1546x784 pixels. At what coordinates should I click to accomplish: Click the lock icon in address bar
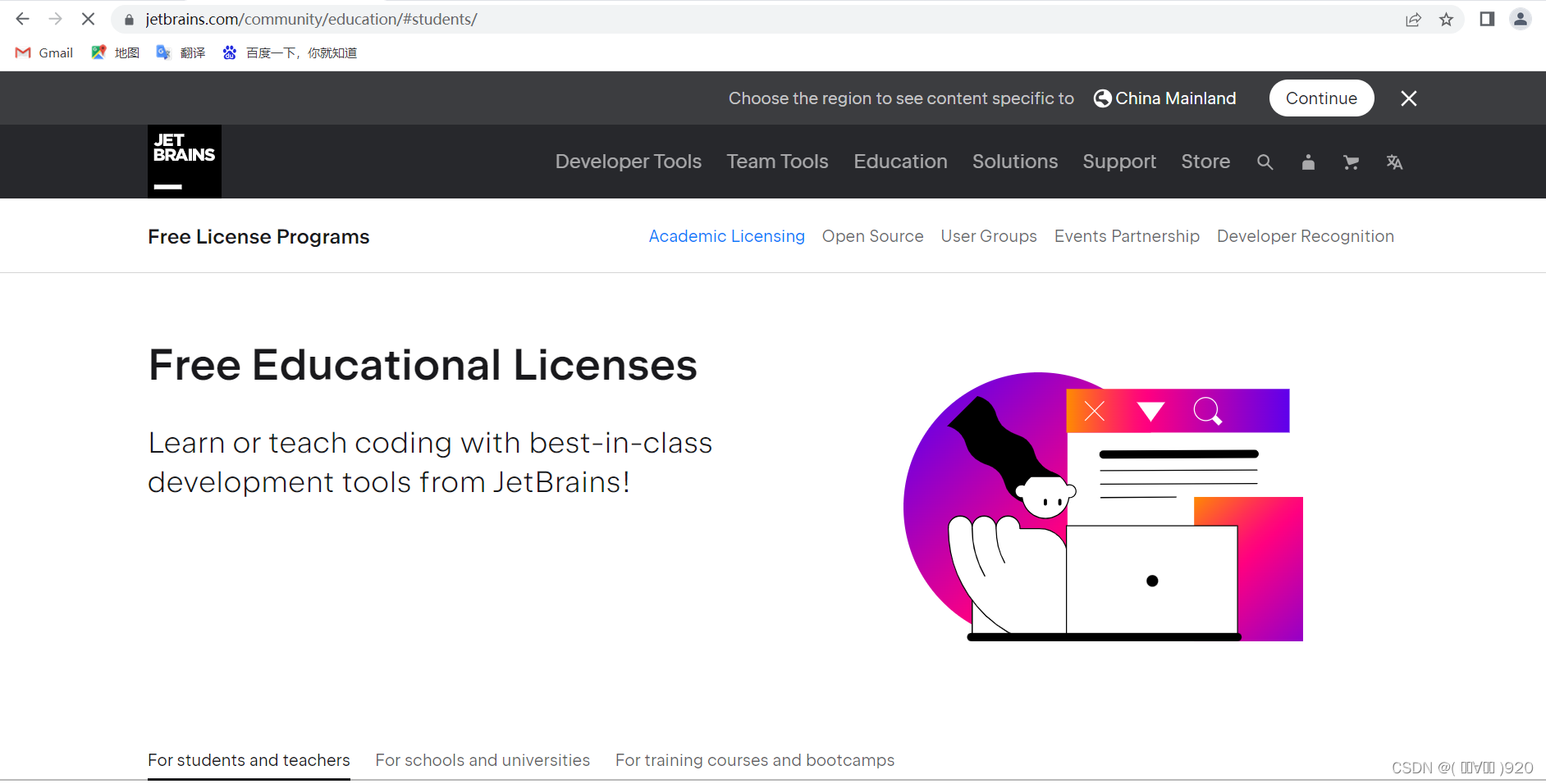point(129,20)
